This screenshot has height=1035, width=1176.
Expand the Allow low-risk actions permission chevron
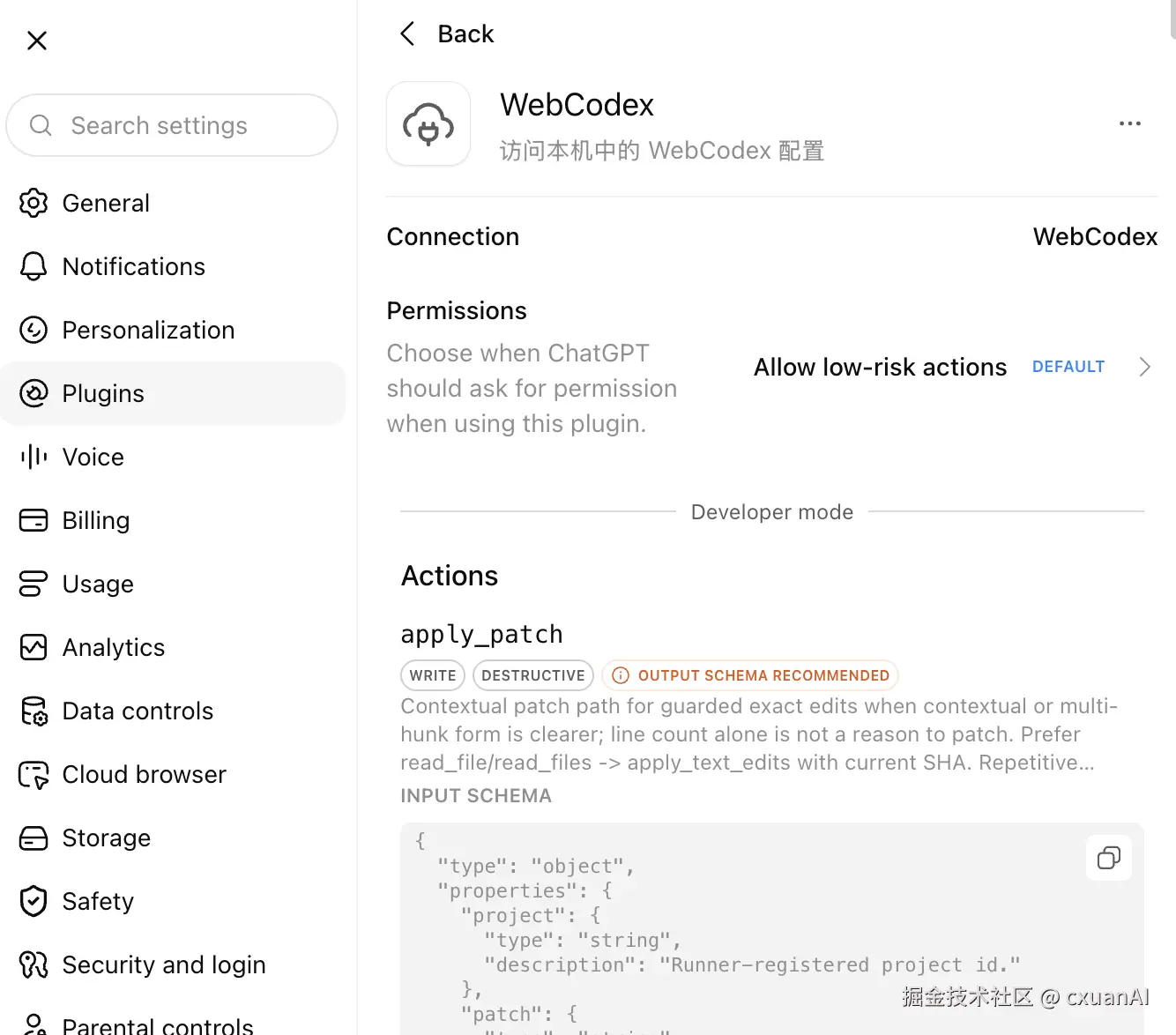[x=1144, y=367]
